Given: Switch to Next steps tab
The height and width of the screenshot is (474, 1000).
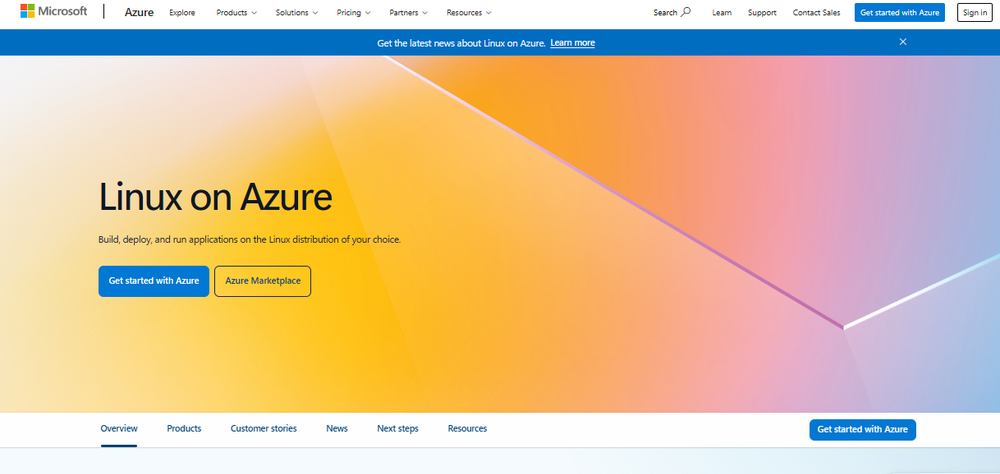Looking at the screenshot, I should click(397, 429).
